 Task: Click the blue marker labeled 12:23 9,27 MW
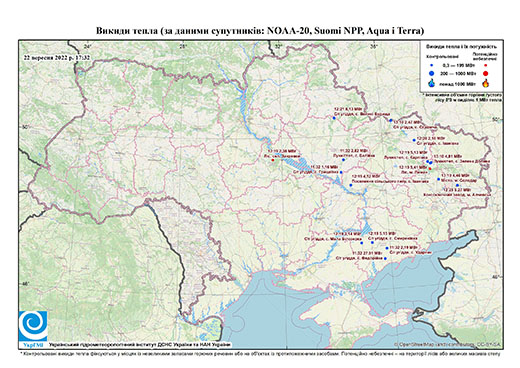click(457, 185)
